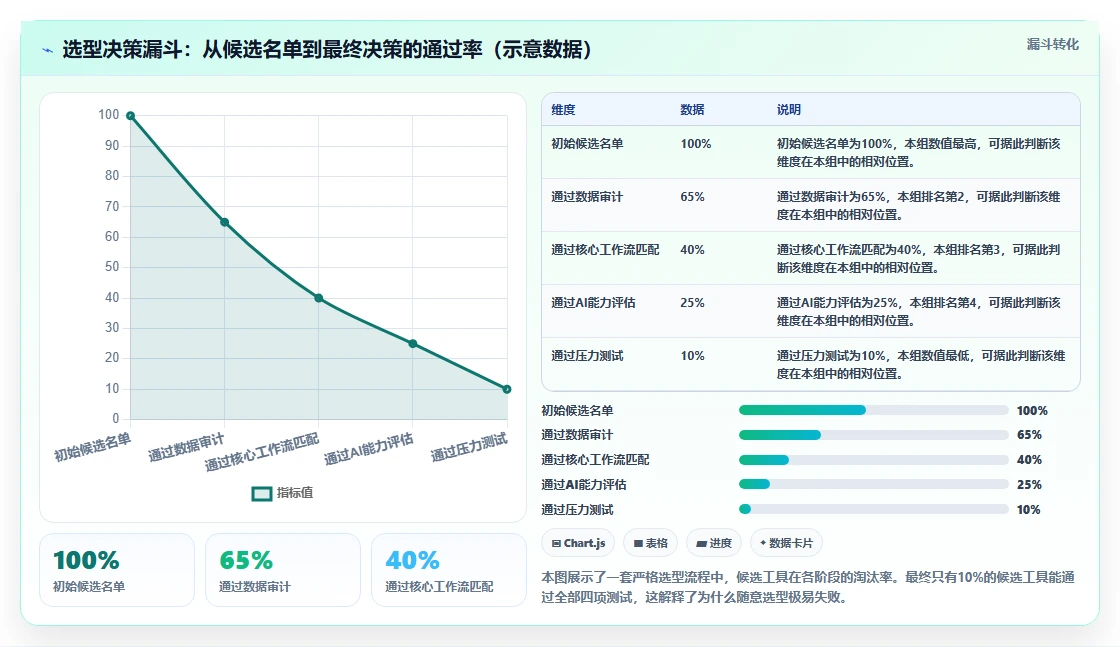Viewport: 1120px width, 647px height.
Task: Click the 通过数据审计 table row label
Action: coord(587,196)
